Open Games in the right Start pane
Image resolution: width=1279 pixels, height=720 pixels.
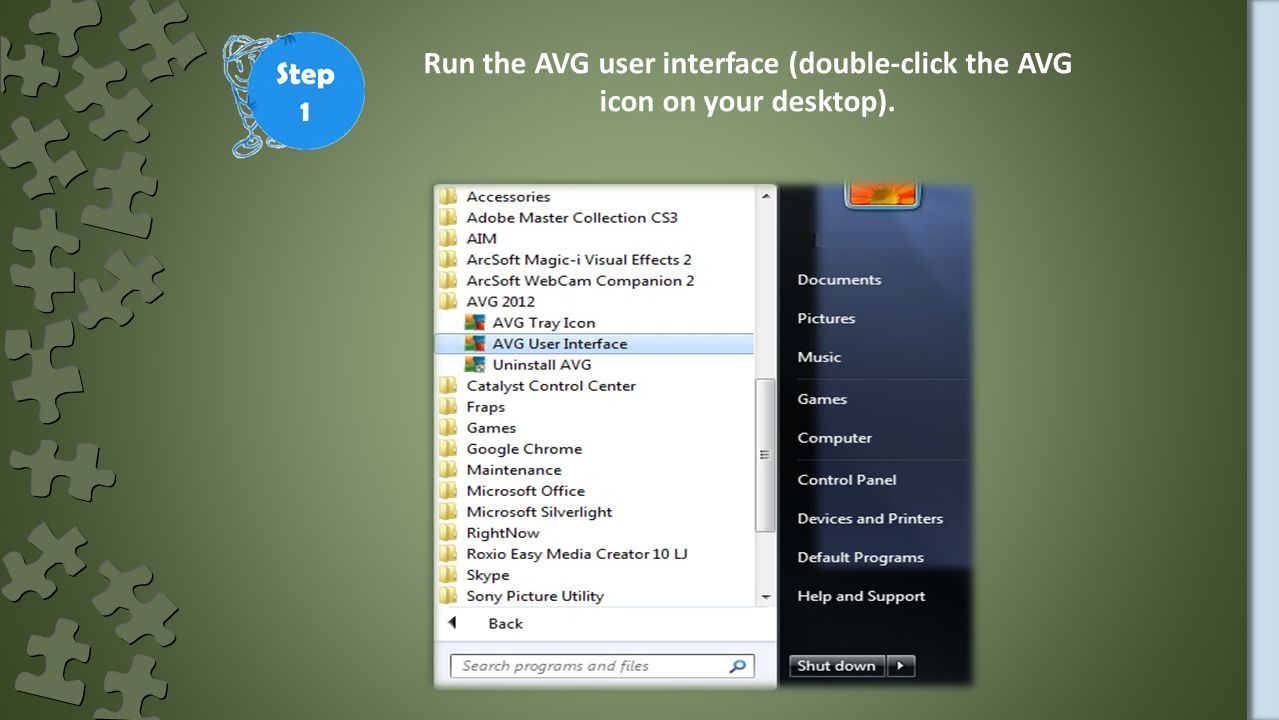(x=822, y=399)
